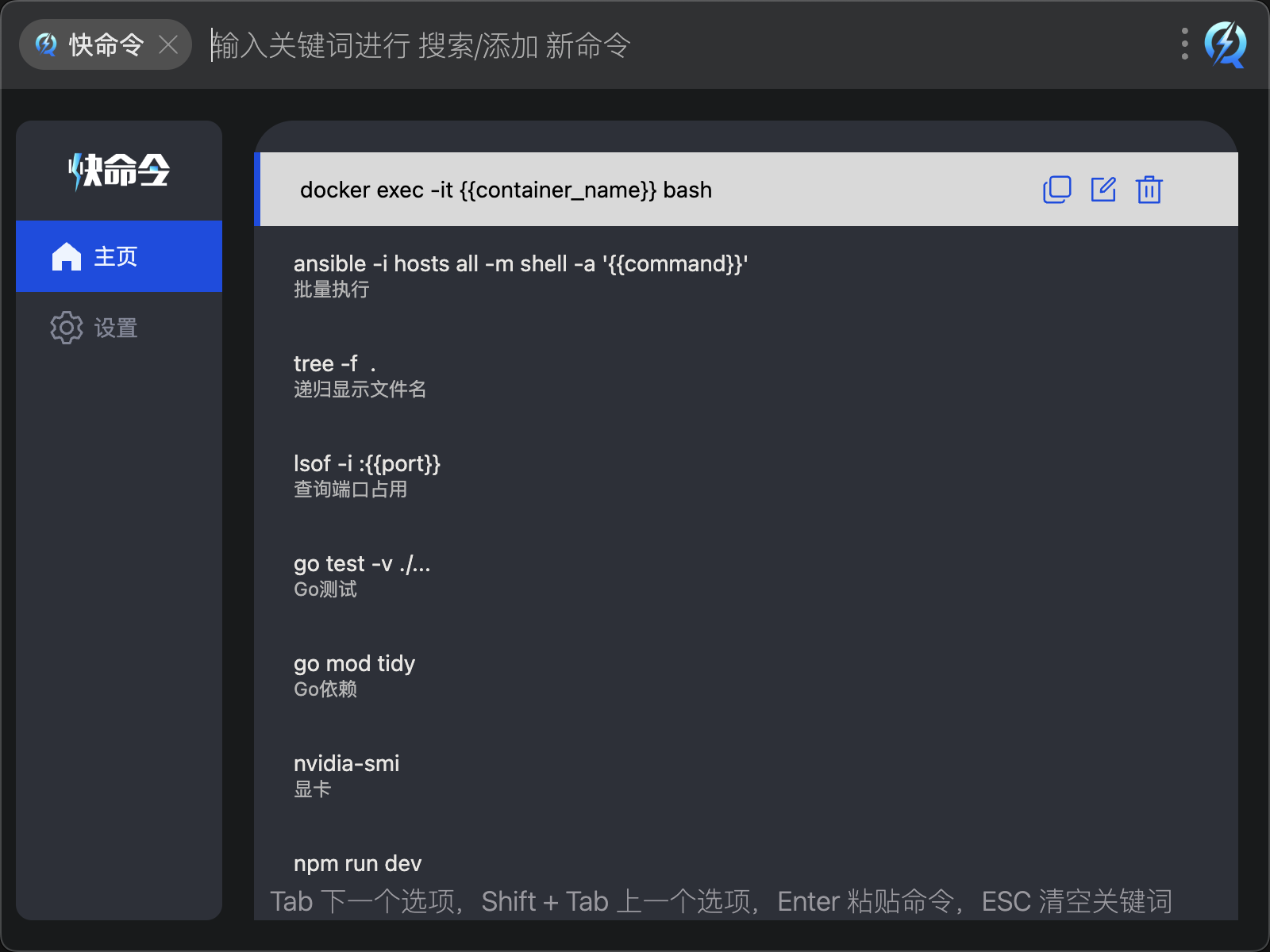Click the keyboard shortcut hint text
The image size is (1270, 952).
721,902
